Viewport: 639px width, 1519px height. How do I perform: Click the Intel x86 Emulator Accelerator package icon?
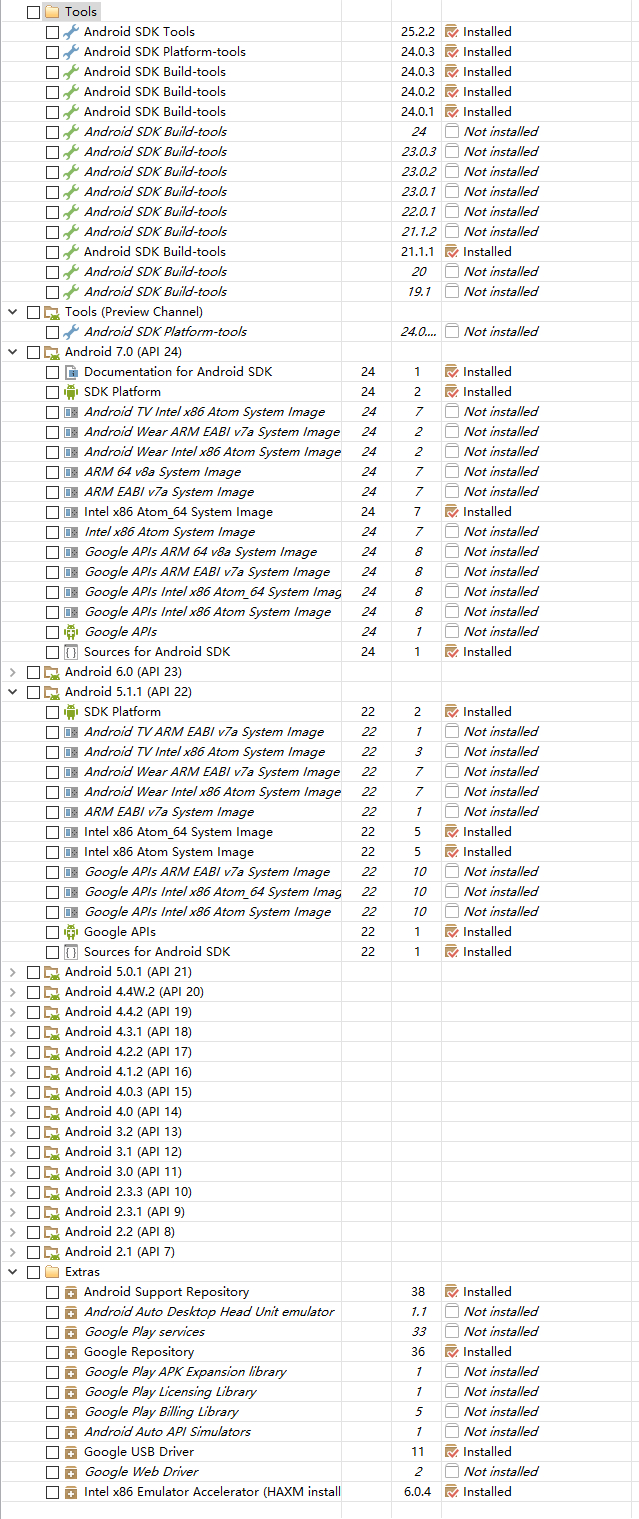pyautogui.click(x=71, y=1492)
